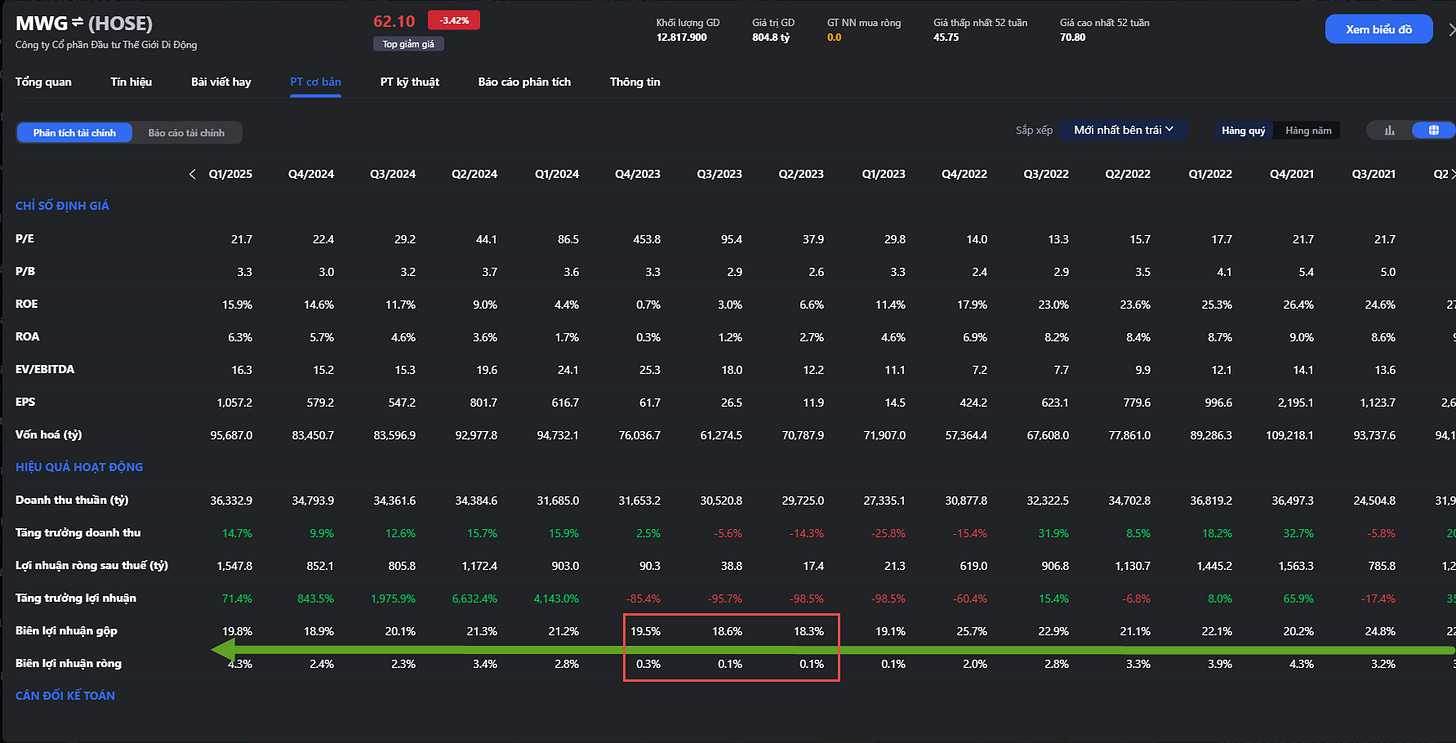Image resolution: width=1456 pixels, height=743 pixels.
Task: Open Mới nhất bên trái sort dropdown
Action: 1123,130
